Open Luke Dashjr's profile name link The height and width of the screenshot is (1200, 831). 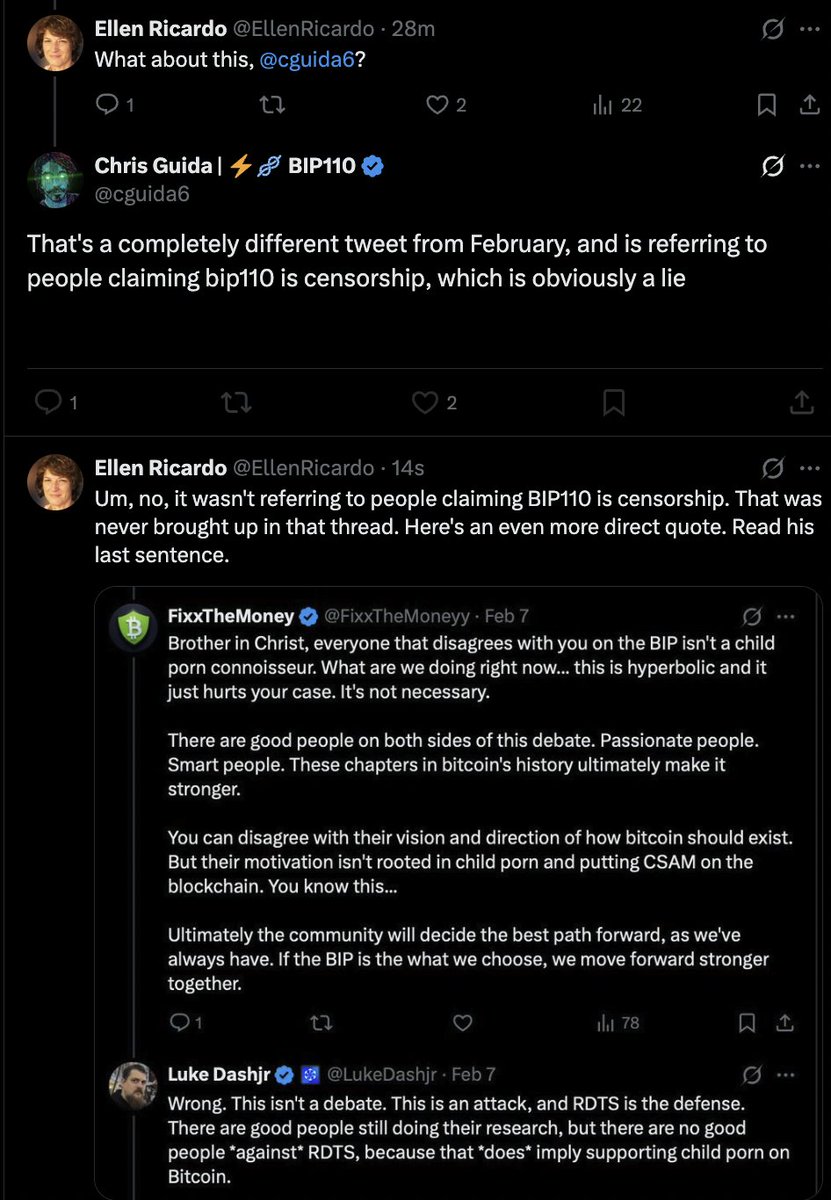[x=225, y=1074]
